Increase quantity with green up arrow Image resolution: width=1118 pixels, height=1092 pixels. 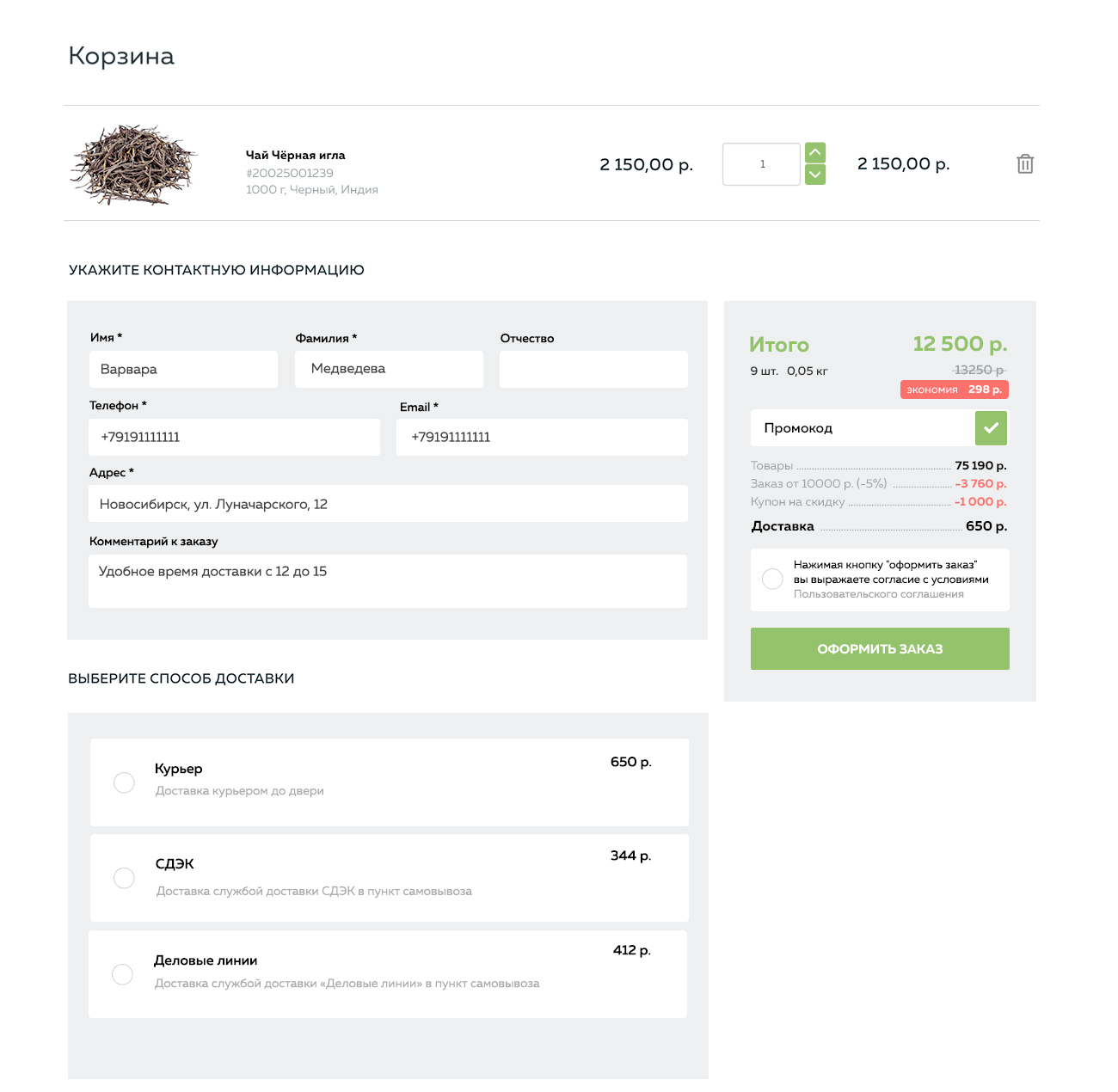click(x=815, y=153)
